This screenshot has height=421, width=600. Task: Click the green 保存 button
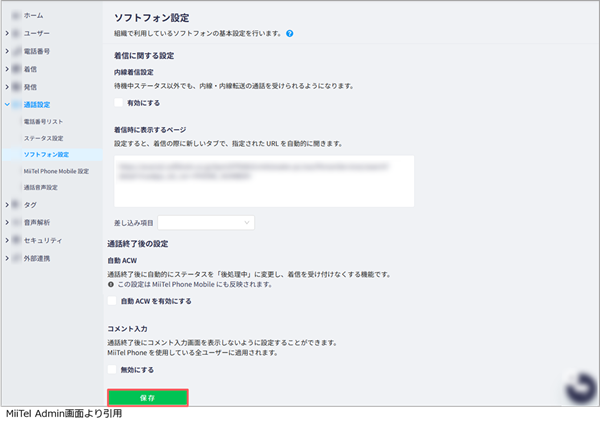point(147,398)
